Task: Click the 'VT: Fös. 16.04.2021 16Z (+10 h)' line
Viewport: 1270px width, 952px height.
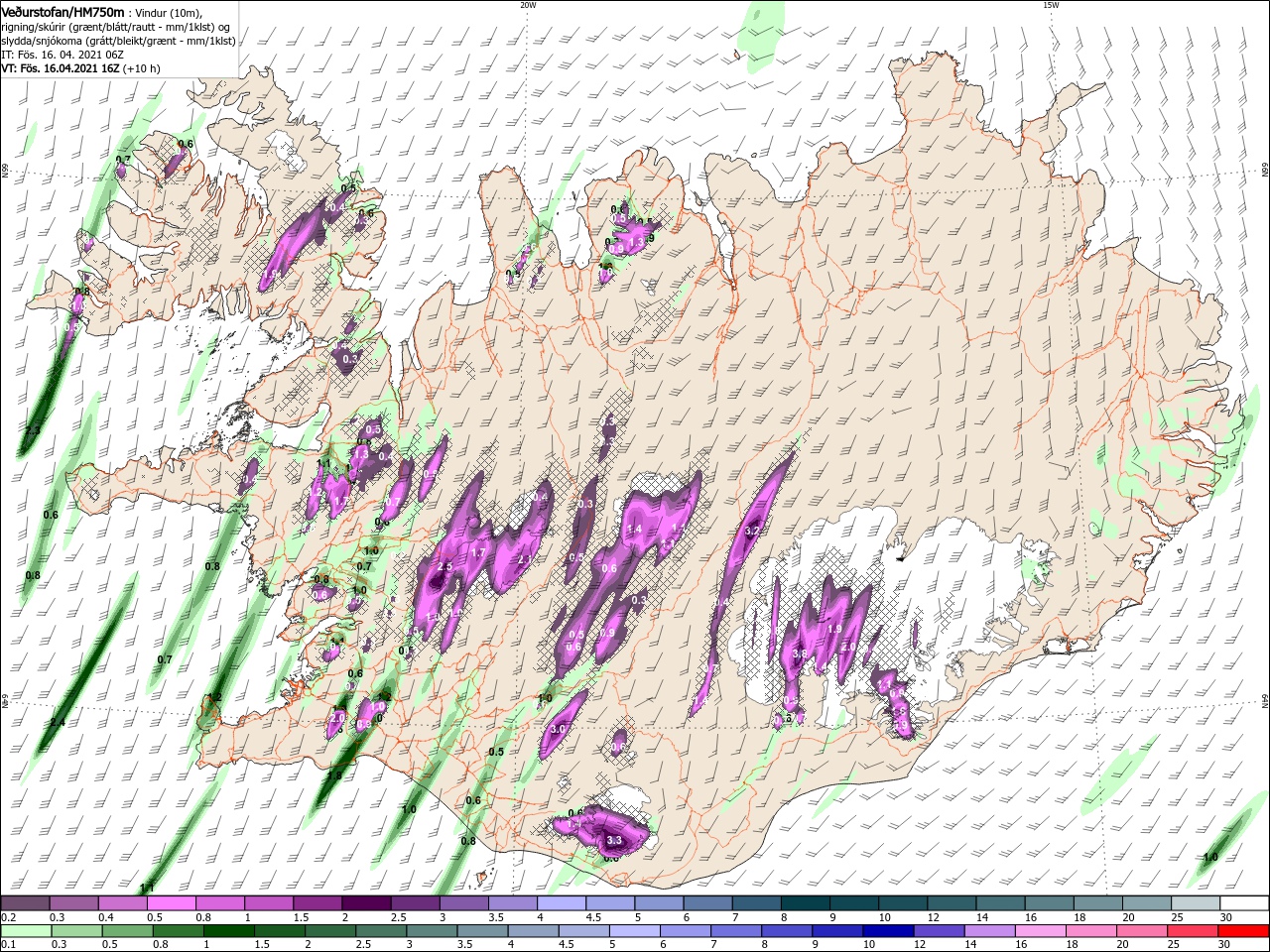Action: click(x=81, y=68)
